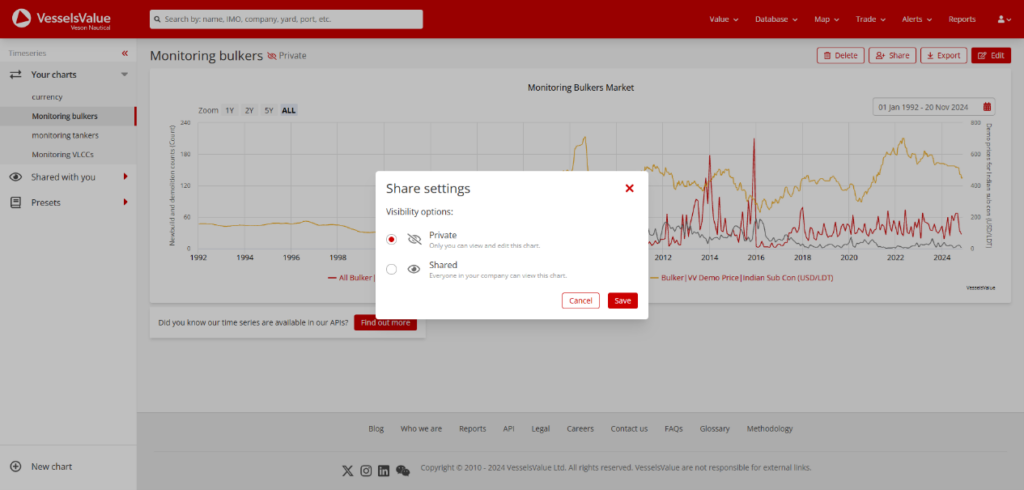Viewport: 1024px width, 490px height.
Task: Click Cancel in Share settings
Action: pyautogui.click(x=580, y=300)
